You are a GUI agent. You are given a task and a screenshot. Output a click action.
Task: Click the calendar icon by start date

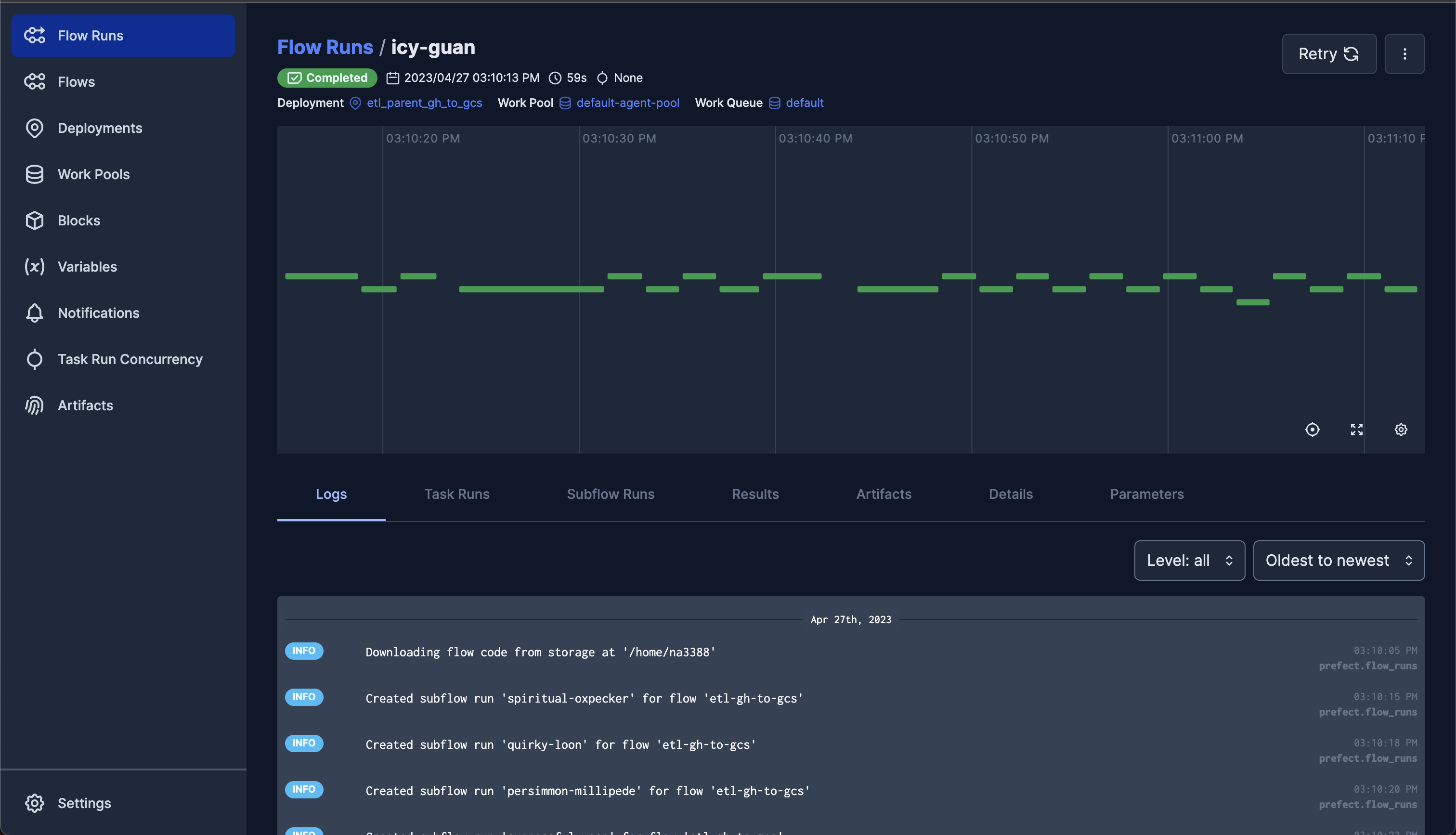coord(393,78)
